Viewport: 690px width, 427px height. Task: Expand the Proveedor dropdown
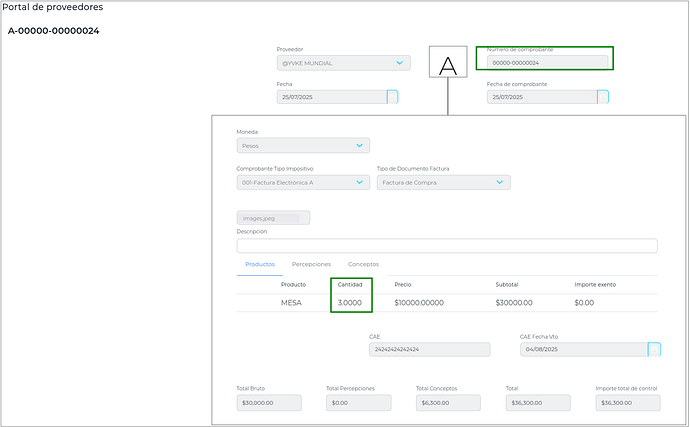pos(401,63)
